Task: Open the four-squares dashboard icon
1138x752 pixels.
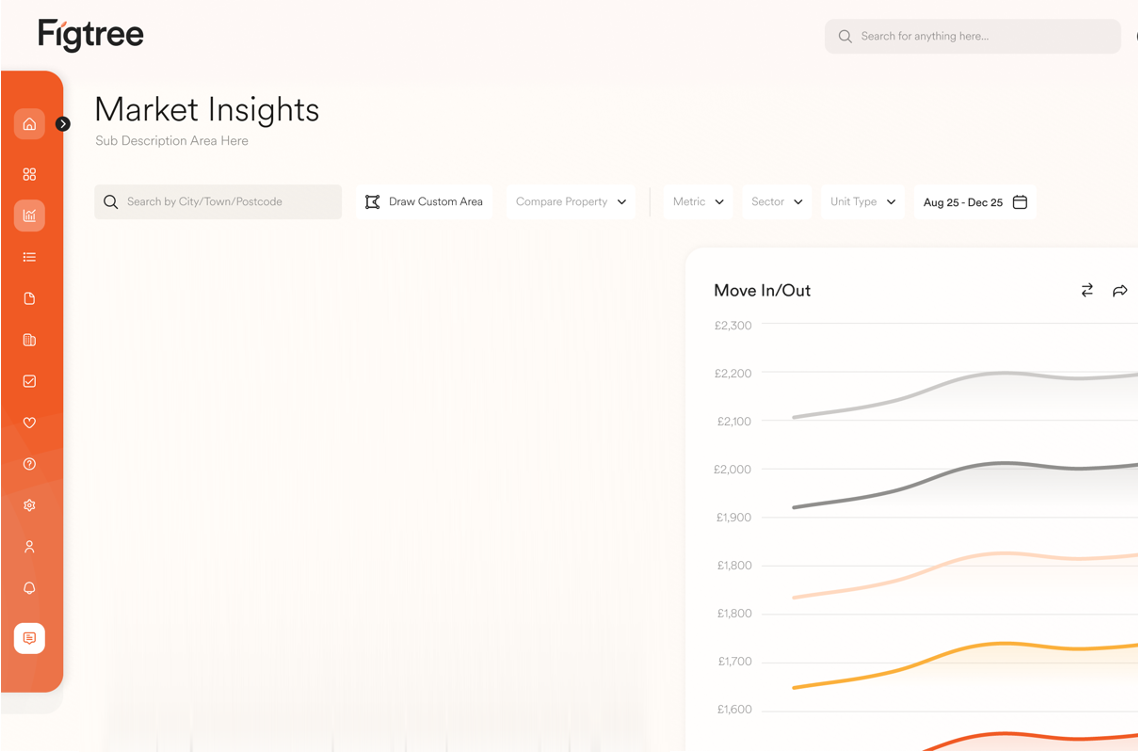Action: [x=29, y=174]
